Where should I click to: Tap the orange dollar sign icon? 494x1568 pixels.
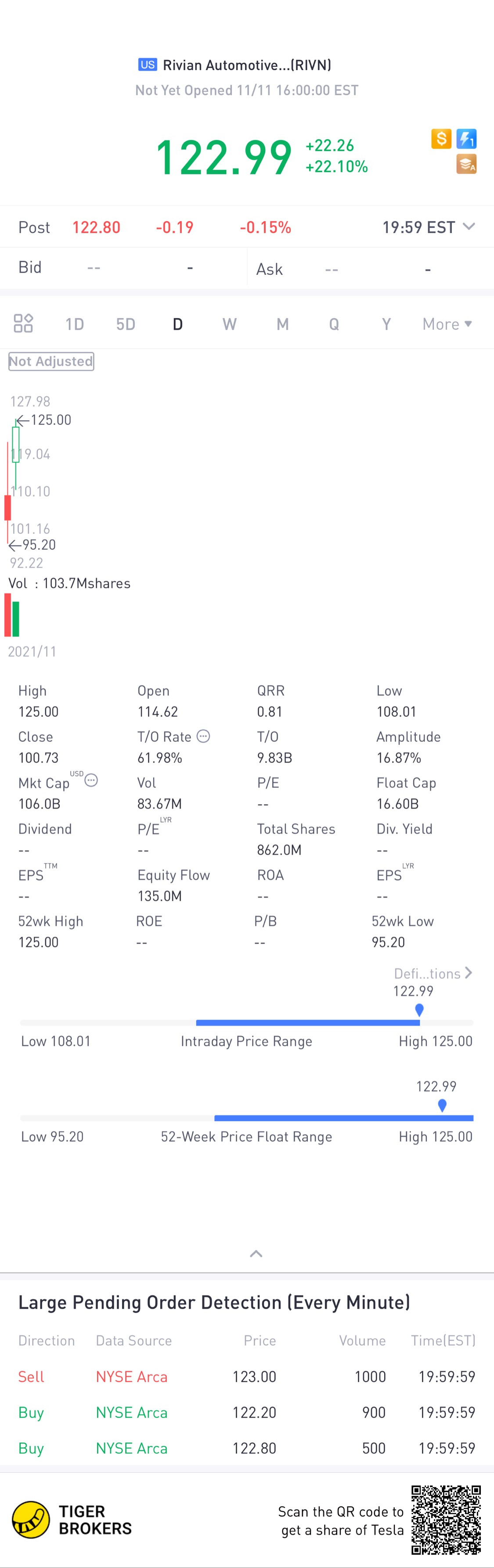point(441,139)
